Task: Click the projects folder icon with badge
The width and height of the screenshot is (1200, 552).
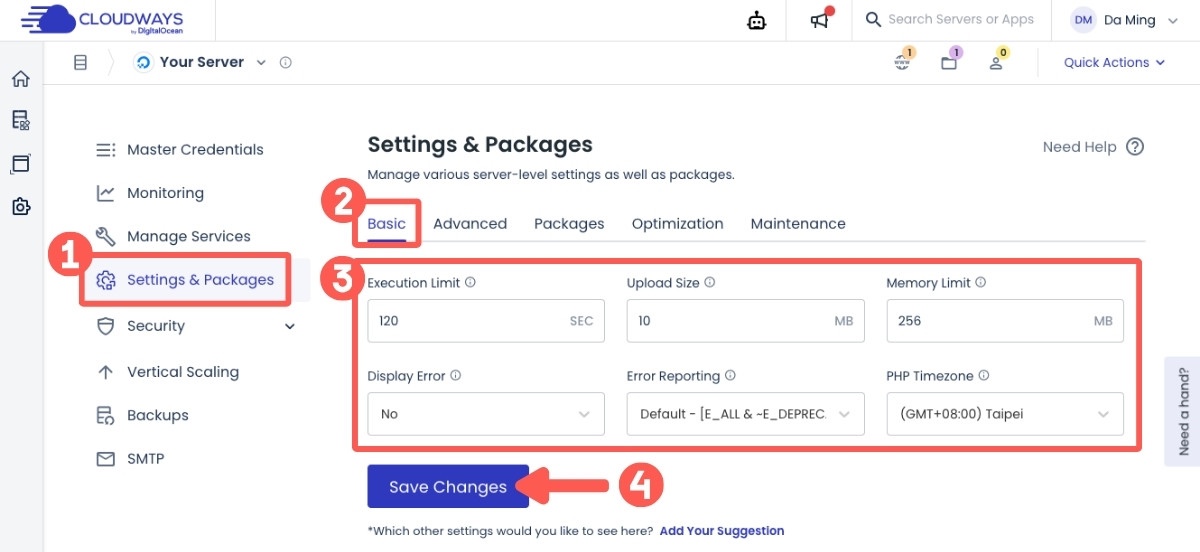Action: tap(949, 62)
